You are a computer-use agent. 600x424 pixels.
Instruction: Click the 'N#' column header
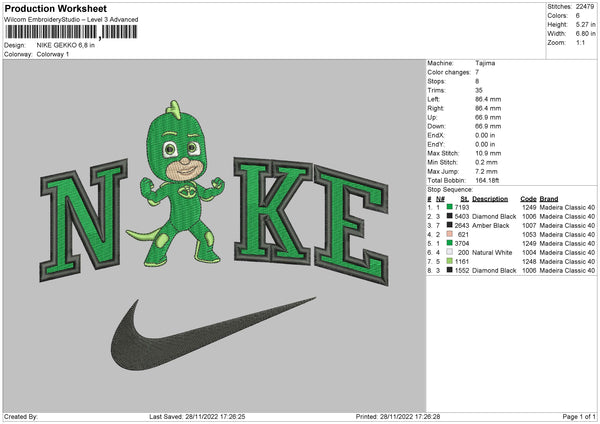click(x=440, y=199)
